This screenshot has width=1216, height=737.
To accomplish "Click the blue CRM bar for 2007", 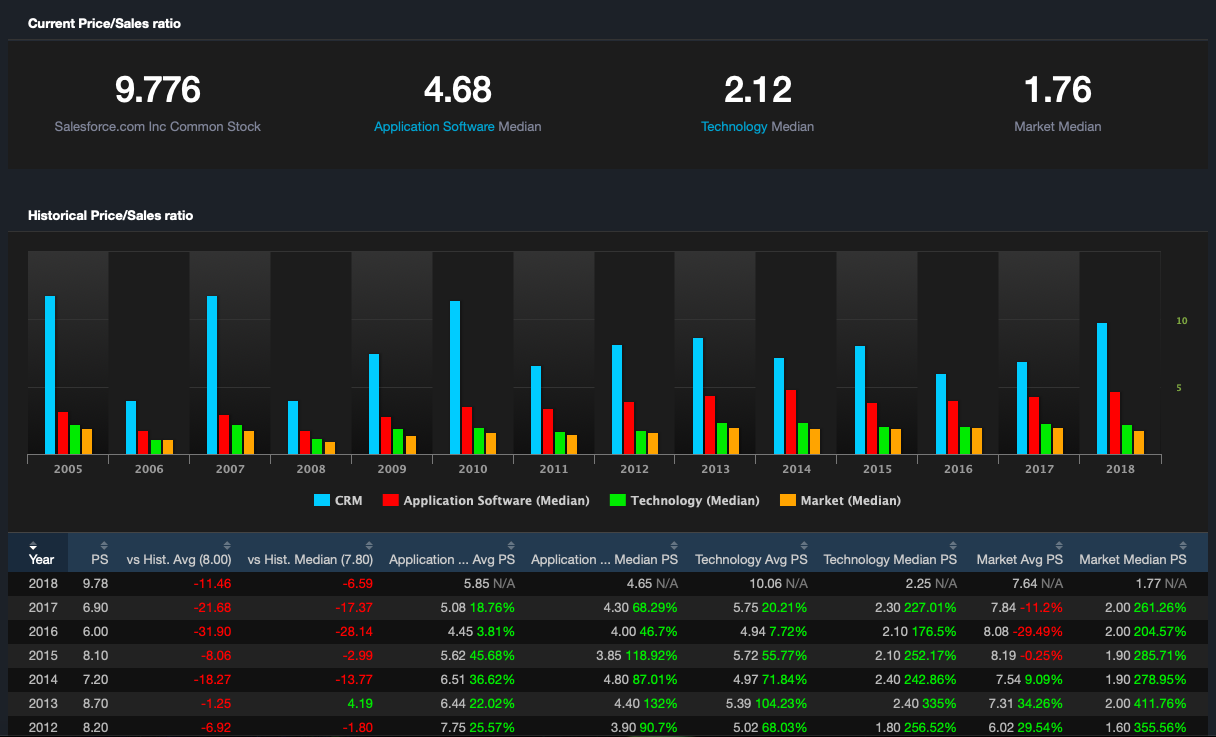I will click(x=212, y=375).
